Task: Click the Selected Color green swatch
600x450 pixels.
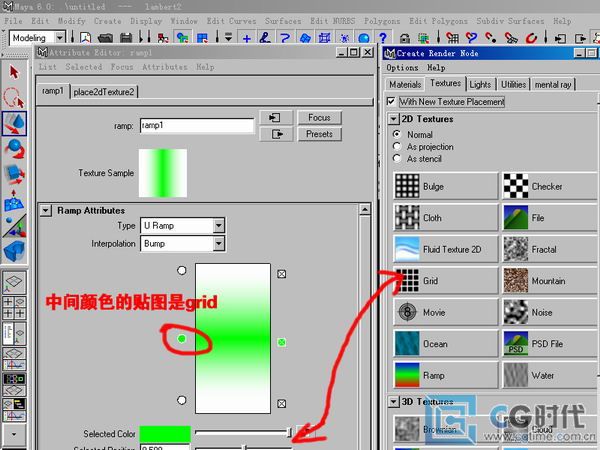Action: tap(165, 434)
